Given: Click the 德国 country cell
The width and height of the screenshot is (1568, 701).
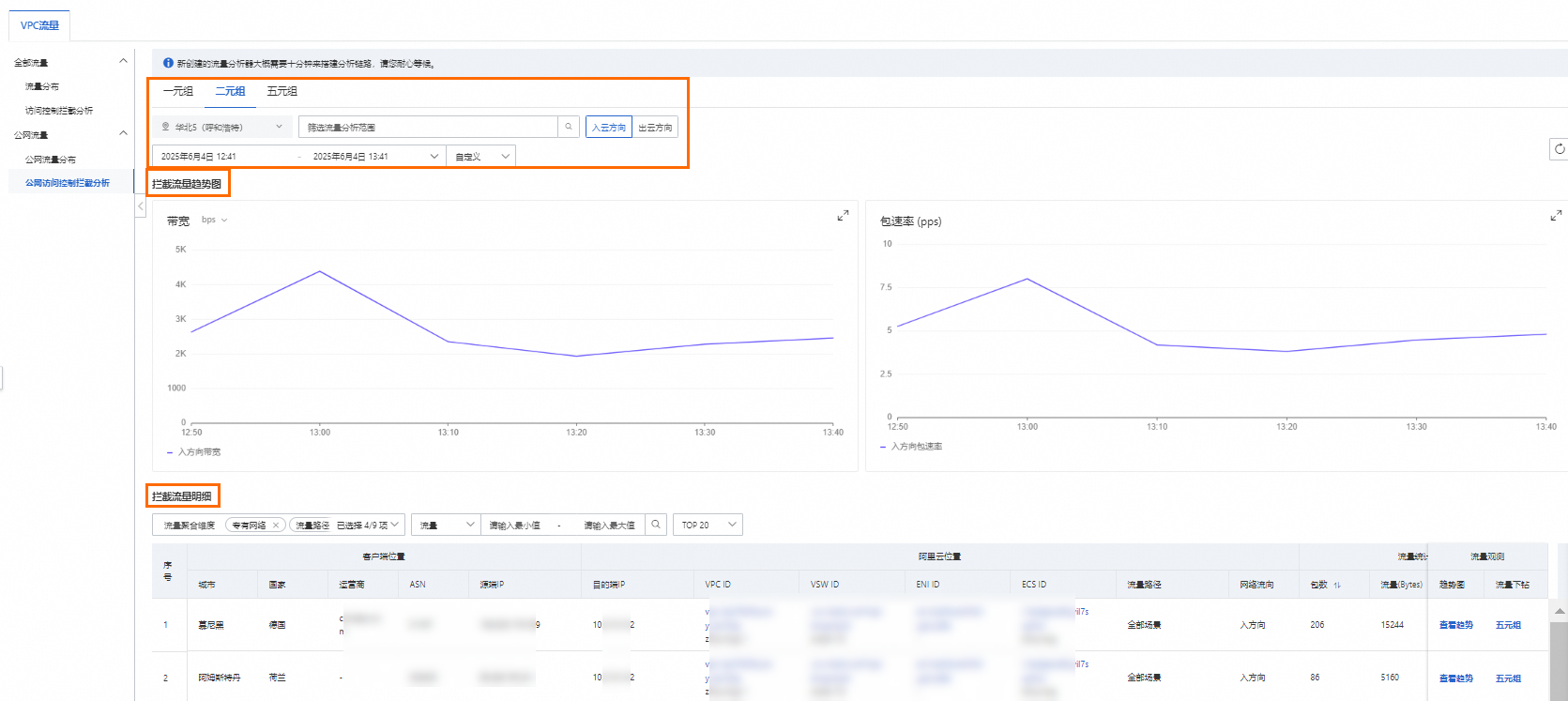Looking at the screenshot, I should [277, 625].
